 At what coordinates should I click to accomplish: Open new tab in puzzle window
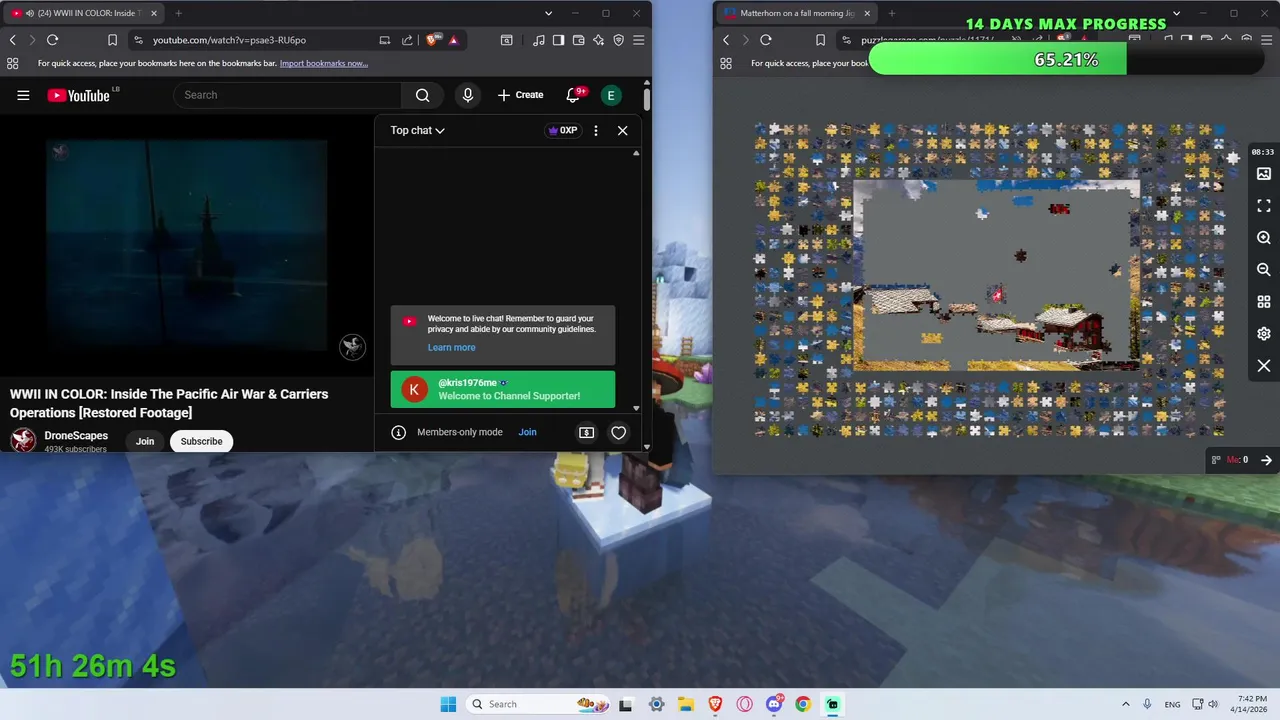891,13
